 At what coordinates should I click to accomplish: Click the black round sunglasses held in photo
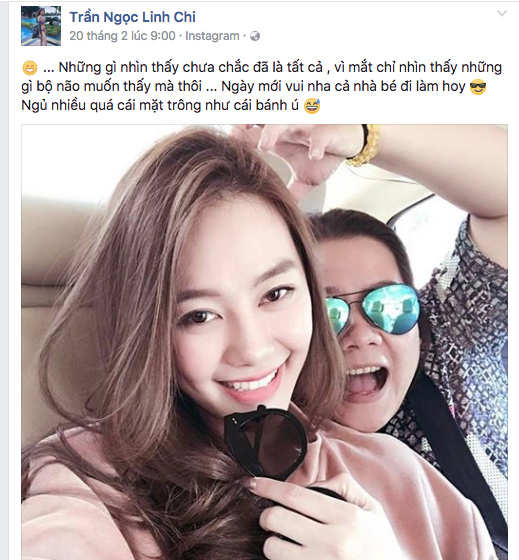coord(266,441)
